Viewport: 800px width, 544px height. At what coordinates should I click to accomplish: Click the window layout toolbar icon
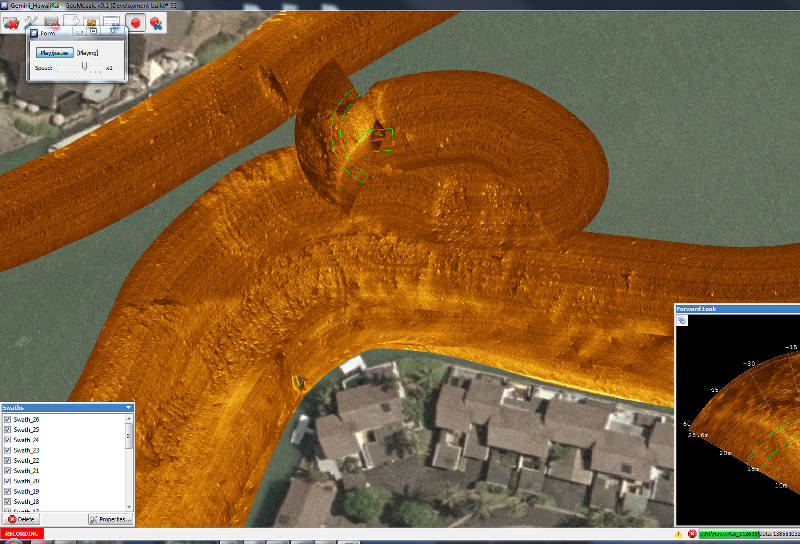click(112, 21)
